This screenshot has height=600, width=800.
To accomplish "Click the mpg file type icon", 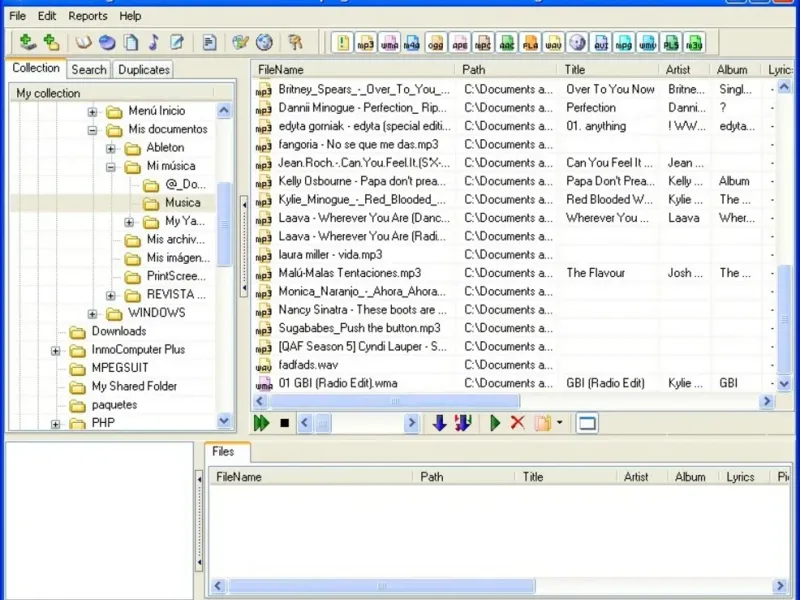I will click(x=624, y=43).
